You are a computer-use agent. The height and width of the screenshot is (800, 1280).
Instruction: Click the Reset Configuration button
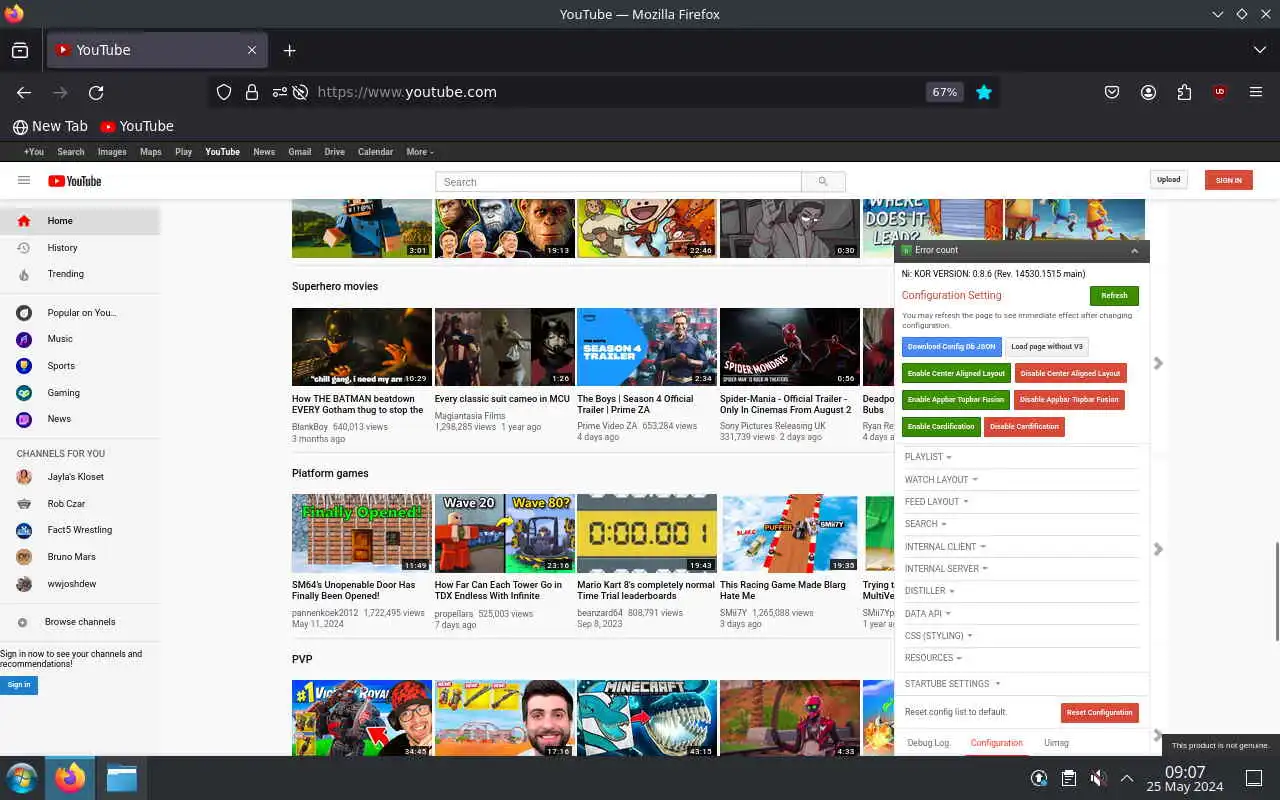click(x=1099, y=713)
